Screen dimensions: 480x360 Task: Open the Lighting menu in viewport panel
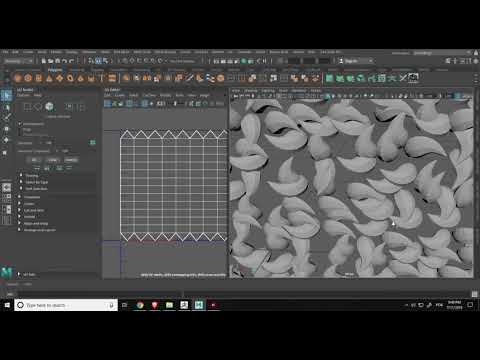point(268,91)
